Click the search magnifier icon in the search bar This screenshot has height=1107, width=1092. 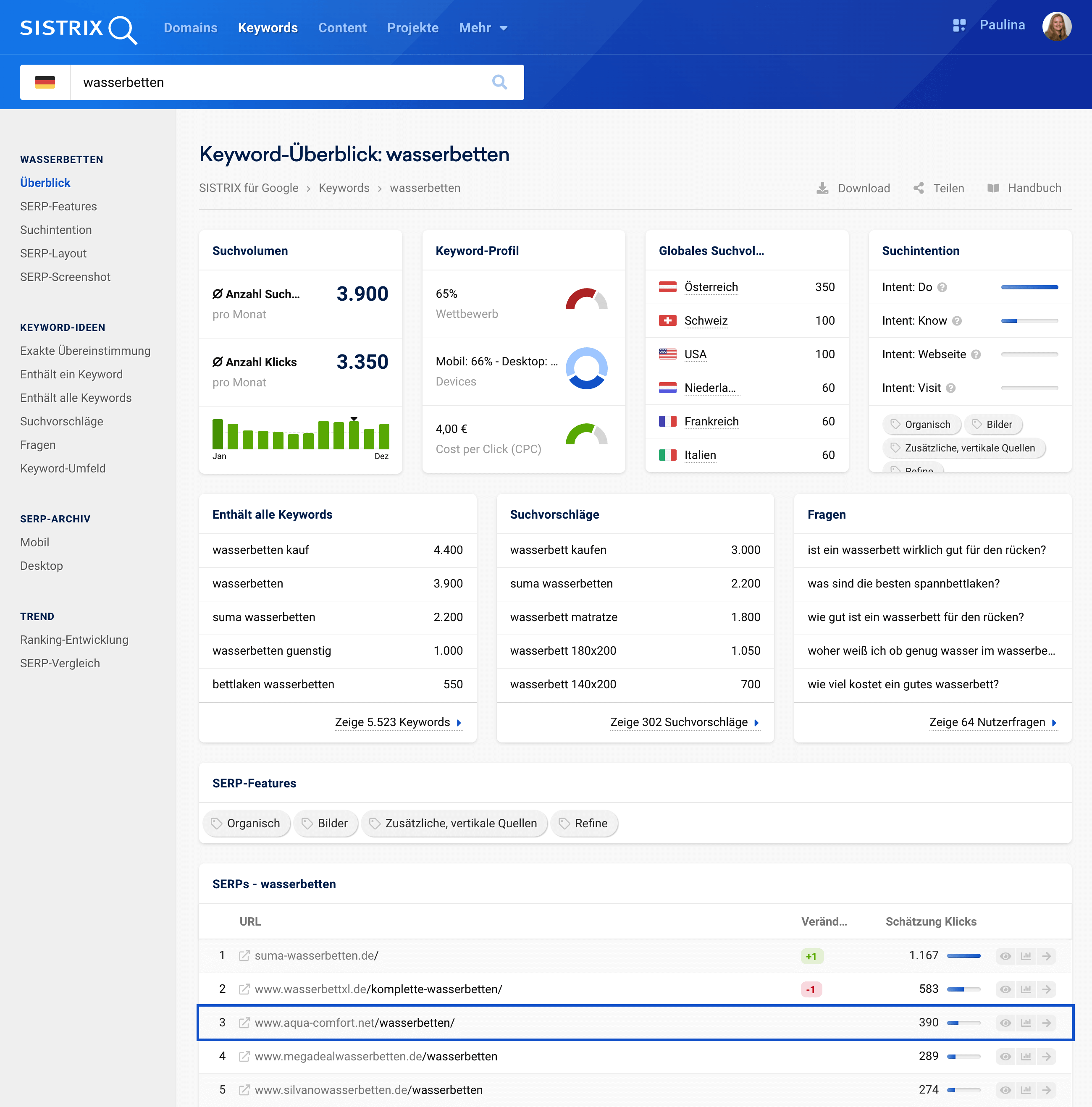pos(499,82)
